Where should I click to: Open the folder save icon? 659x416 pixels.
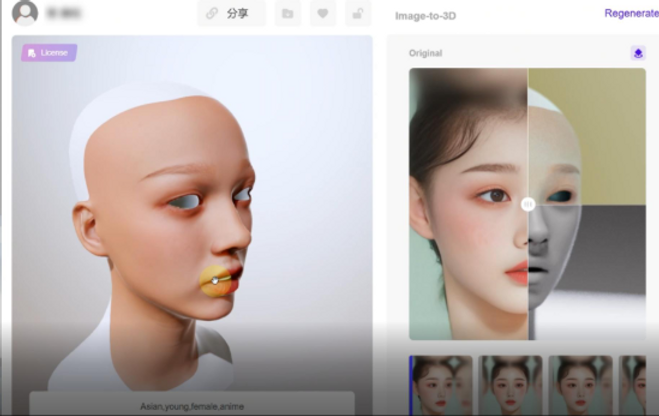(x=288, y=14)
